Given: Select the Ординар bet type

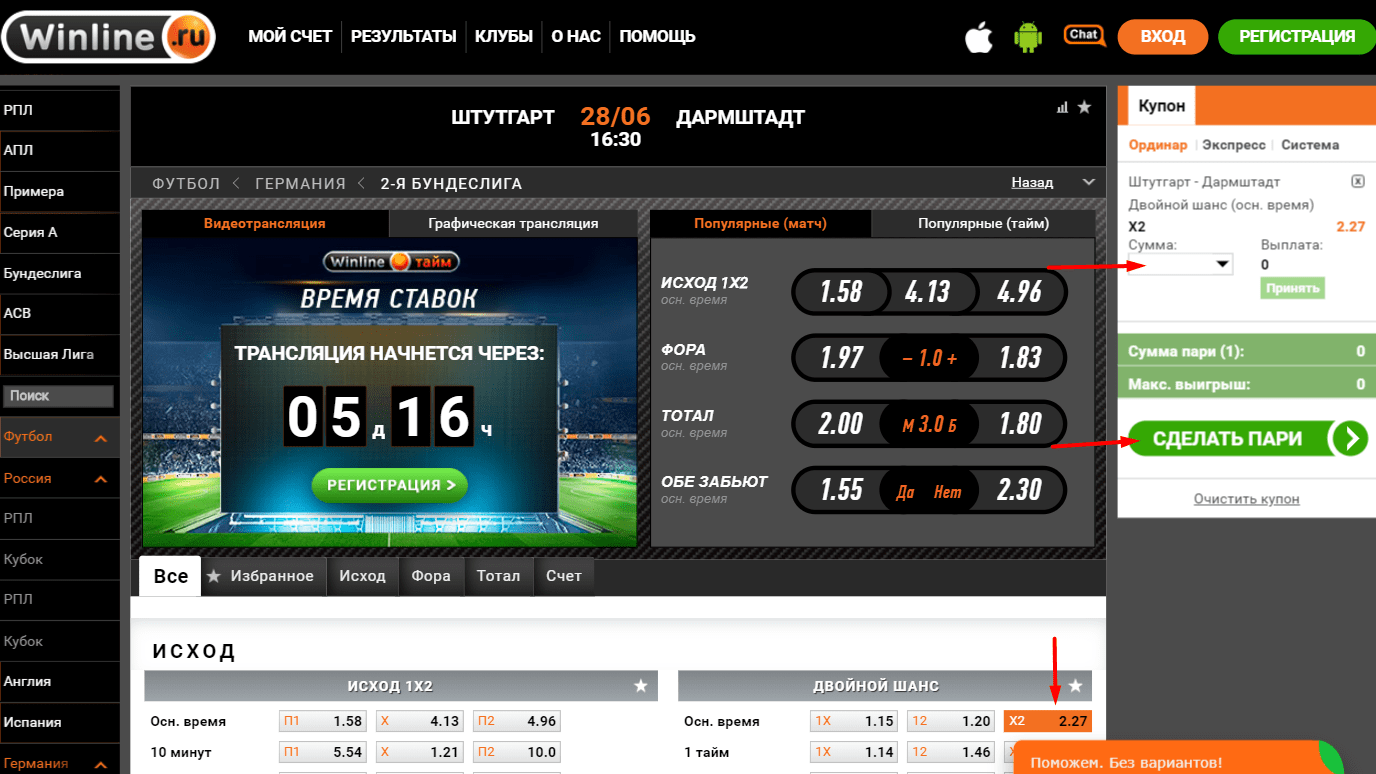Looking at the screenshot, I should pos(1158,145).
